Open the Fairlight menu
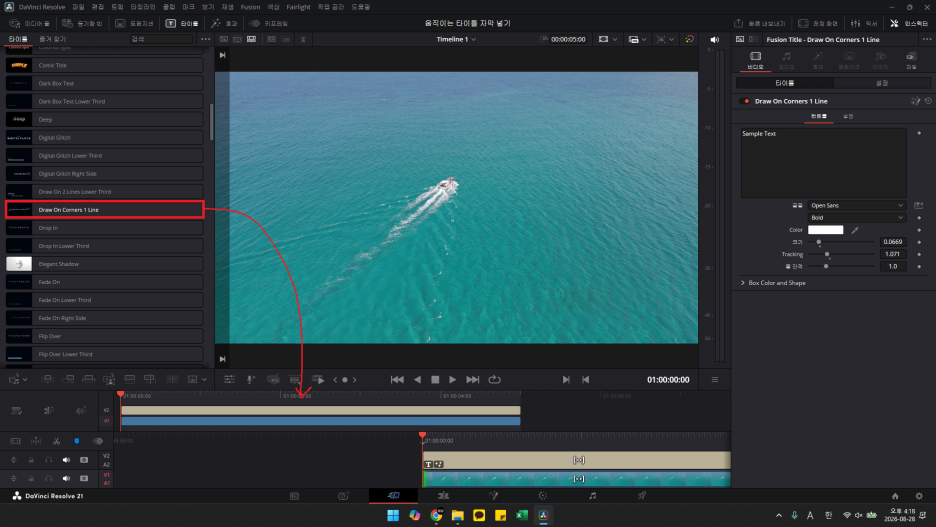This screenshot has width=936, height=527. click(298, 7)
